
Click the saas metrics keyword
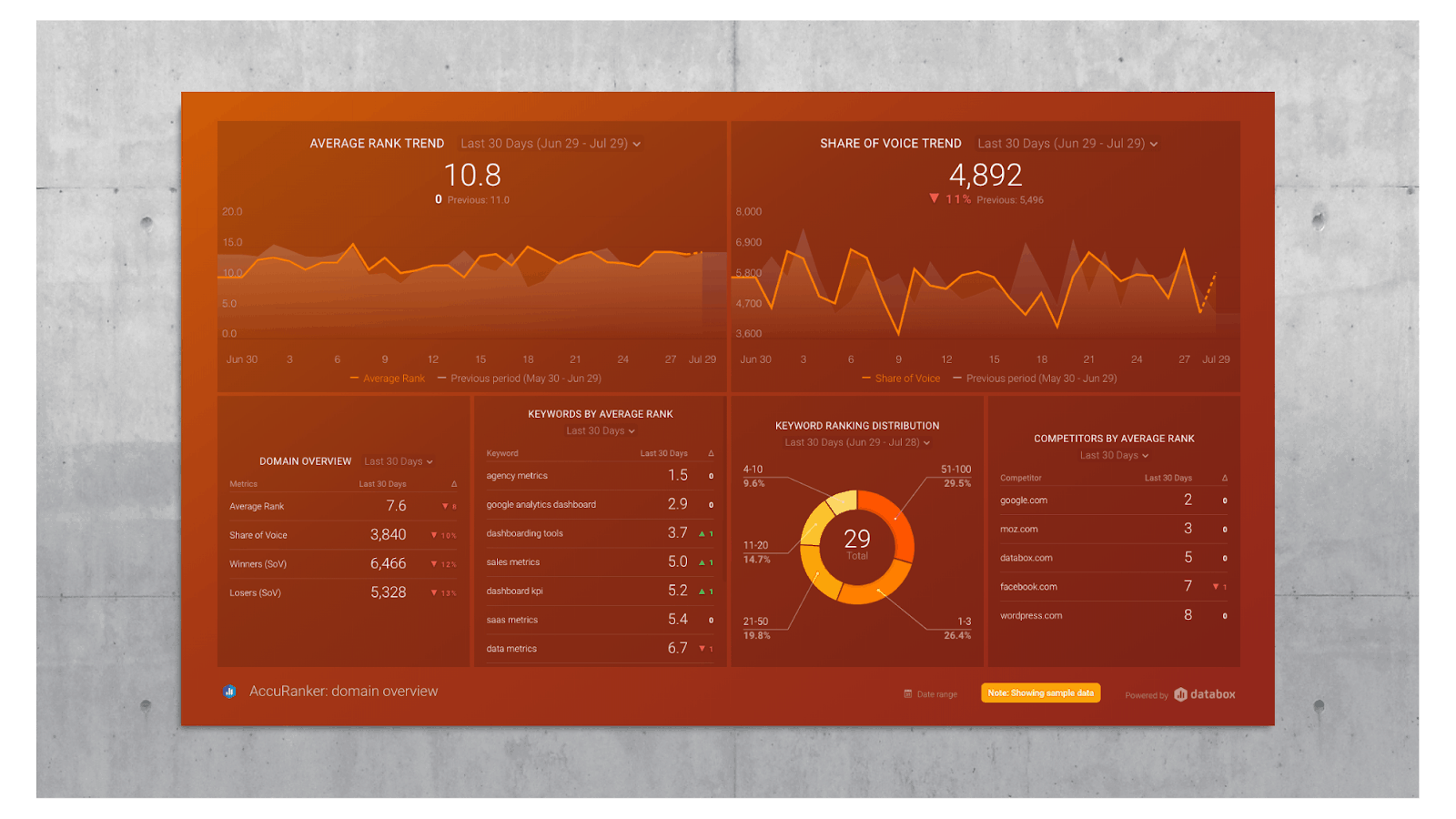(x=511, y=621)
